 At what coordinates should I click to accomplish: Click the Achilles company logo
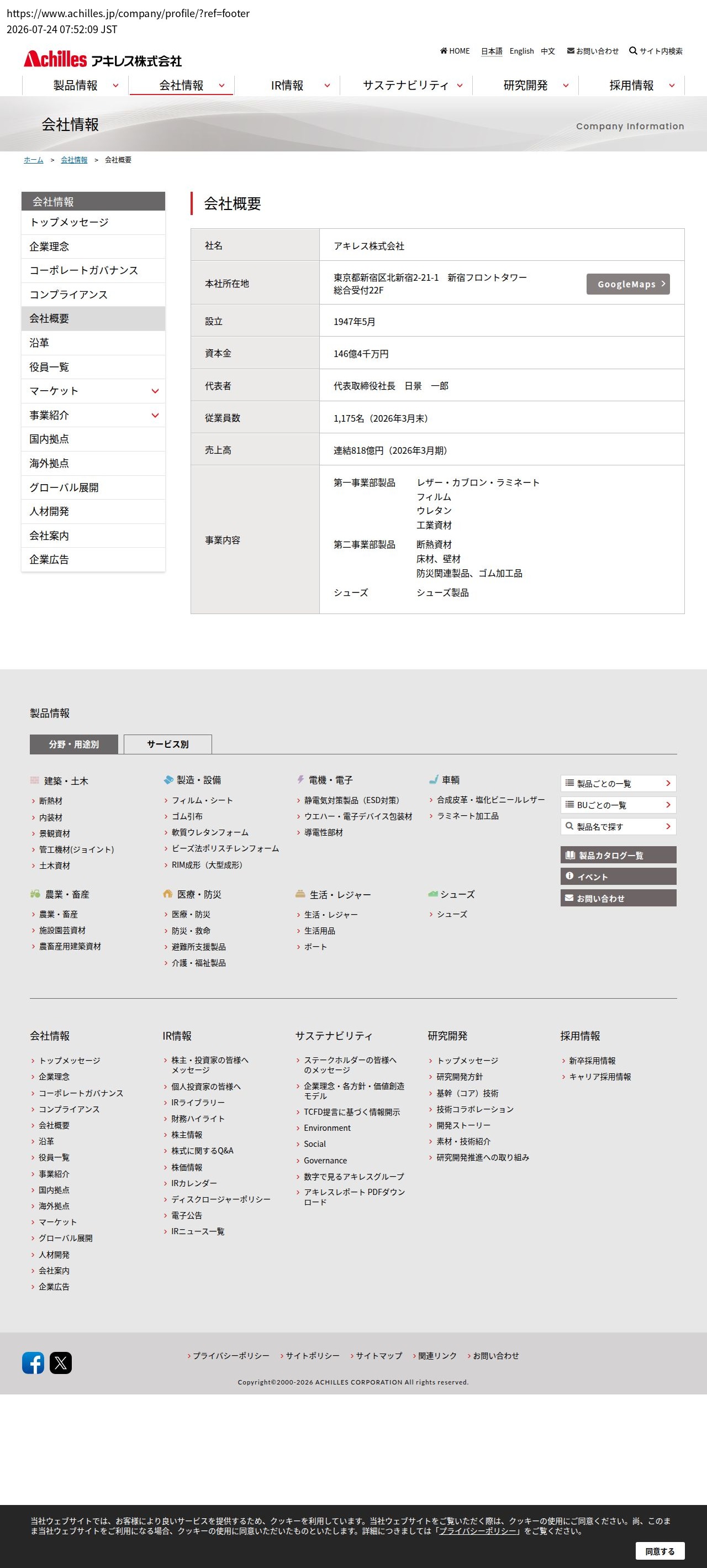(103, 59)
